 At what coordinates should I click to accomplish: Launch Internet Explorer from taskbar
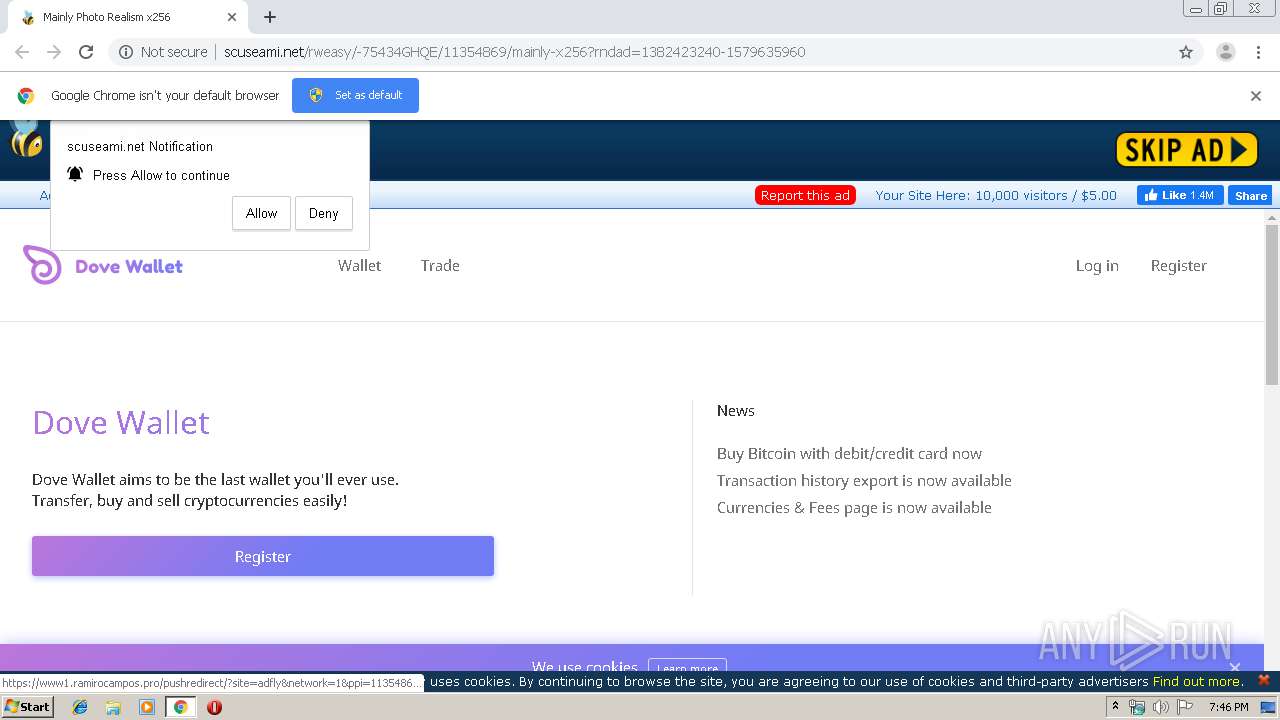pyautogui.click(x=80, y=707)
